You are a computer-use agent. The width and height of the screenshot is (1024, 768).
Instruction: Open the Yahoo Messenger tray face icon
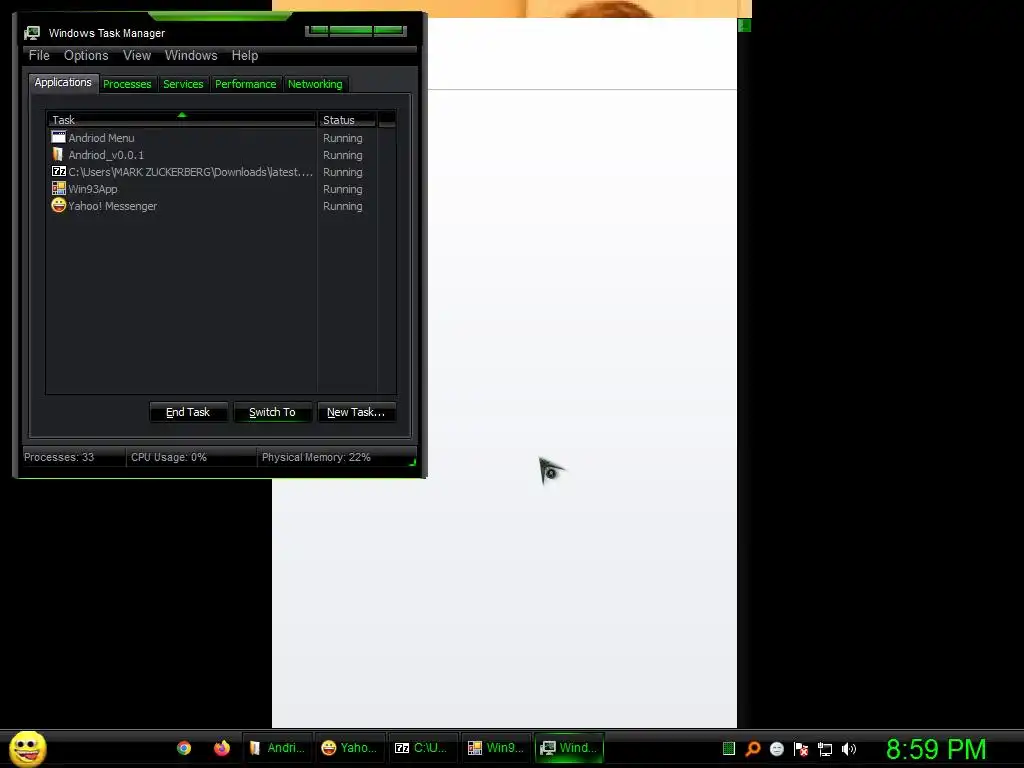tap(776, 749)
